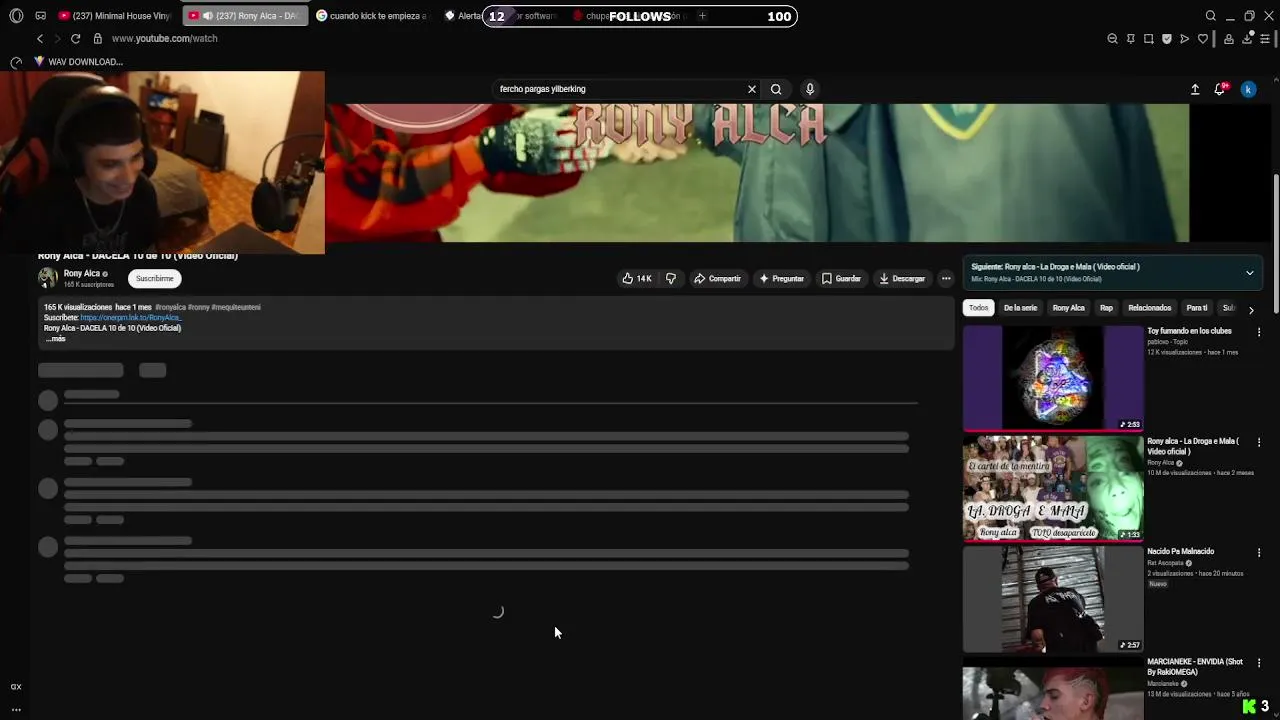Open Easy Setup sliders icon

point(1265,39)
